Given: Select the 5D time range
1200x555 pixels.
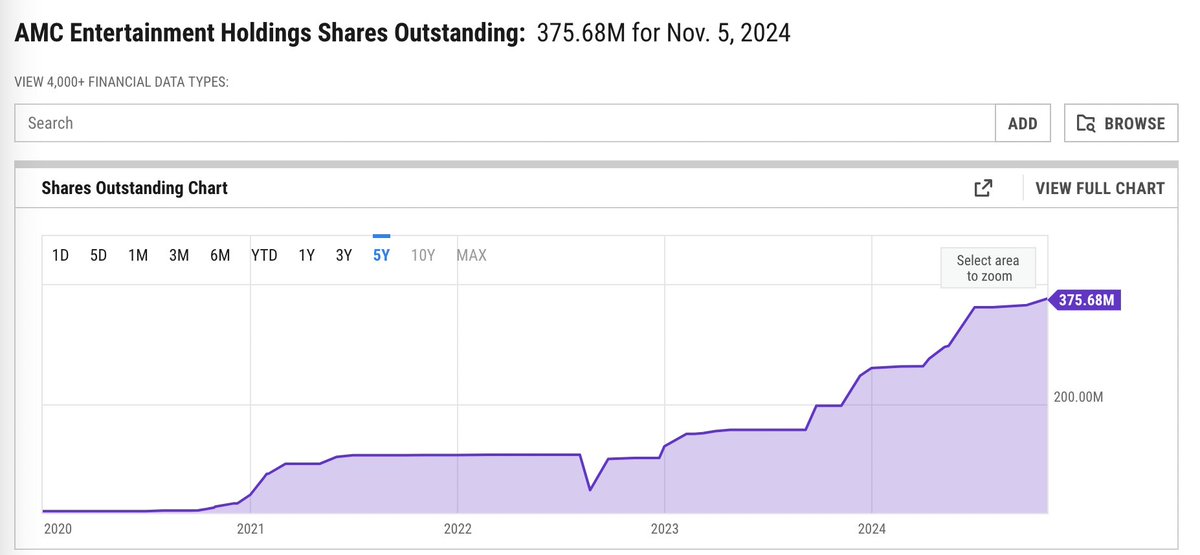Looking at the screenshot, I should (x=98, y=255).
